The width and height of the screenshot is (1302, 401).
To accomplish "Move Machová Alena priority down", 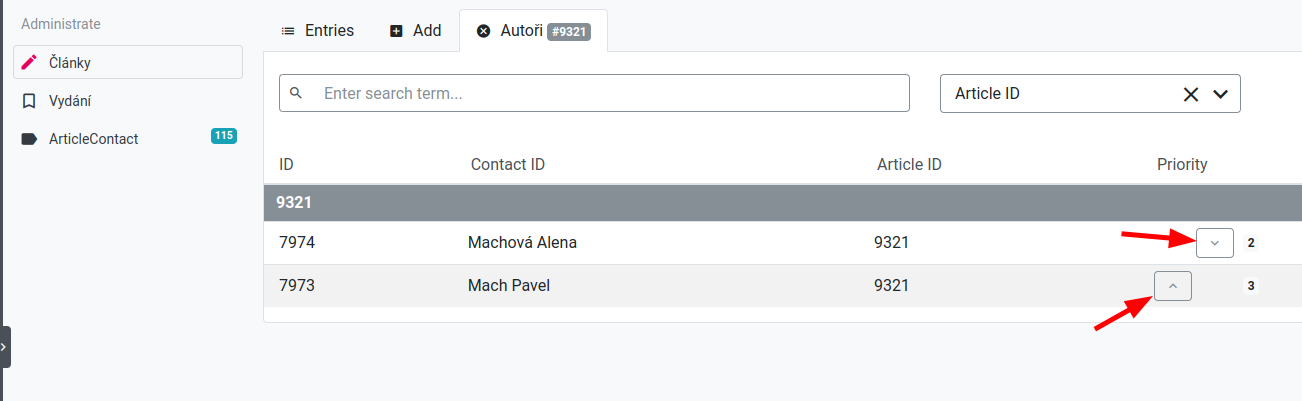I will [x=1214, y=243].
